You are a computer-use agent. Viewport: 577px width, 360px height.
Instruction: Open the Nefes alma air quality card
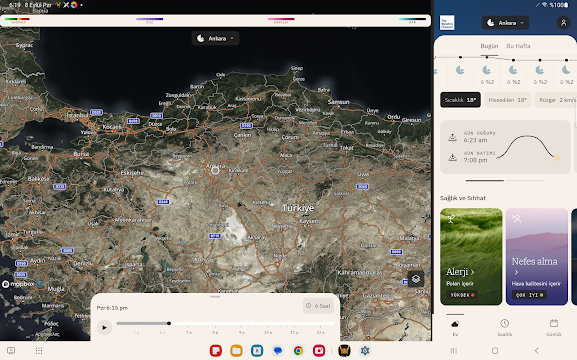[537, 257]
